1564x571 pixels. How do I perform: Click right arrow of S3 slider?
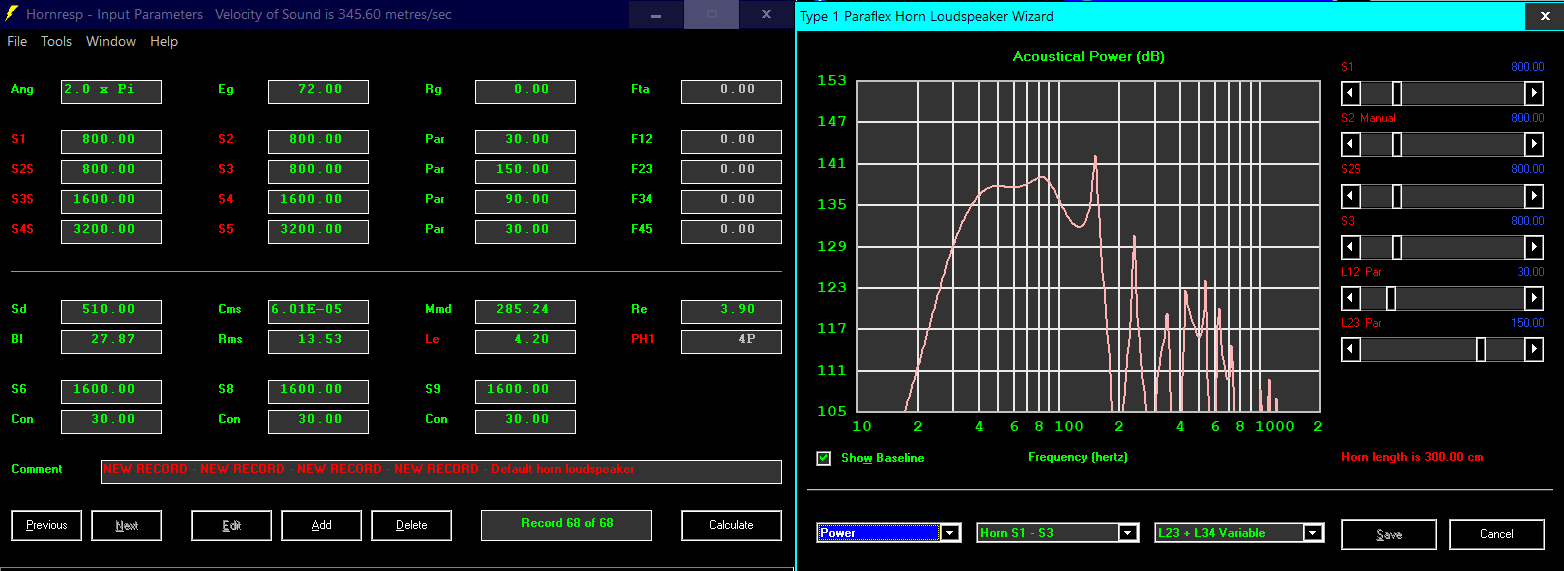tap(1534, 247)
